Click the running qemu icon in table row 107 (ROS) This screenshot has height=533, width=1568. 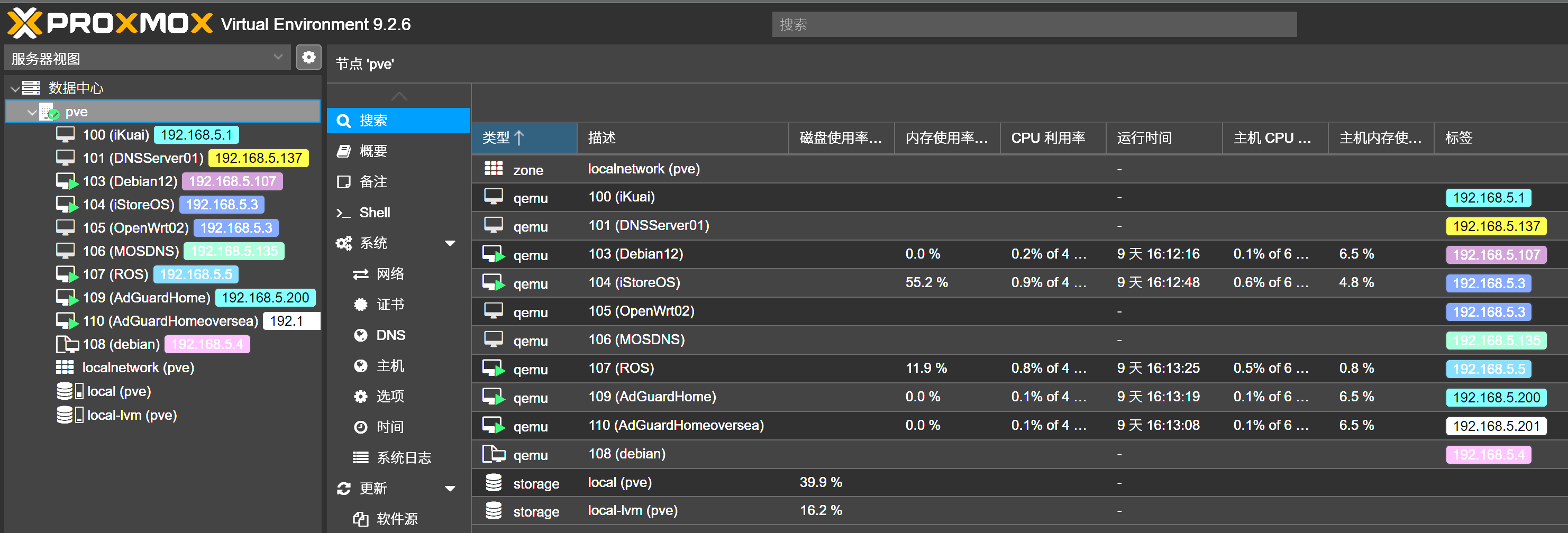[494, 369]
